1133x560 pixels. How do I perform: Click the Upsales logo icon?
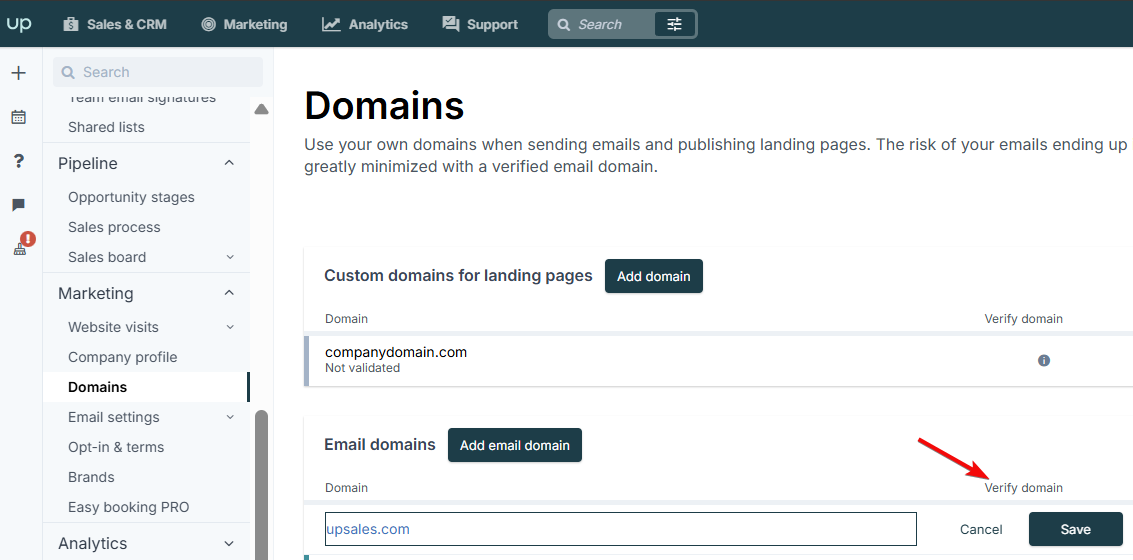pyautogui.click(x=20, y=24)
